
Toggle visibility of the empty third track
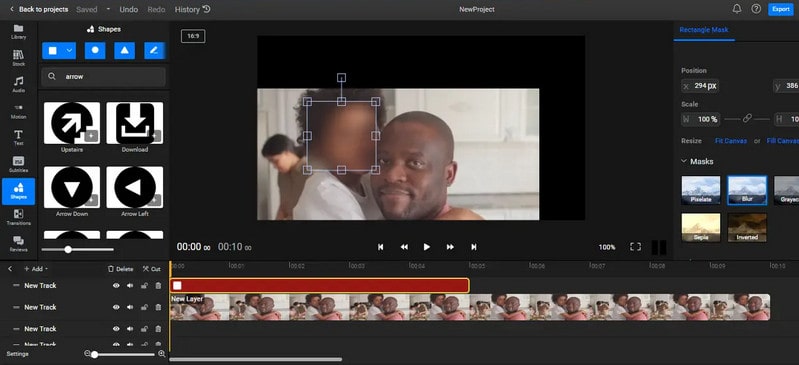pyautogui.click(x=116, y=329)
